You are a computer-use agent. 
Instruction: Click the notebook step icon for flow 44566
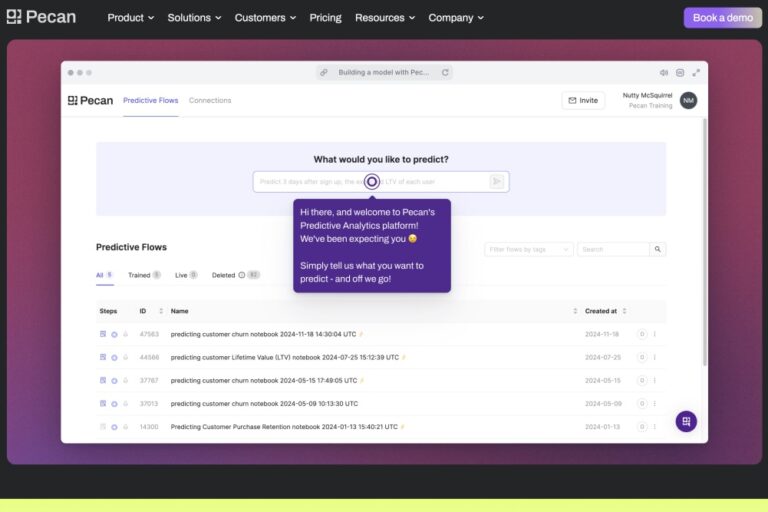(x=103, y=357)
